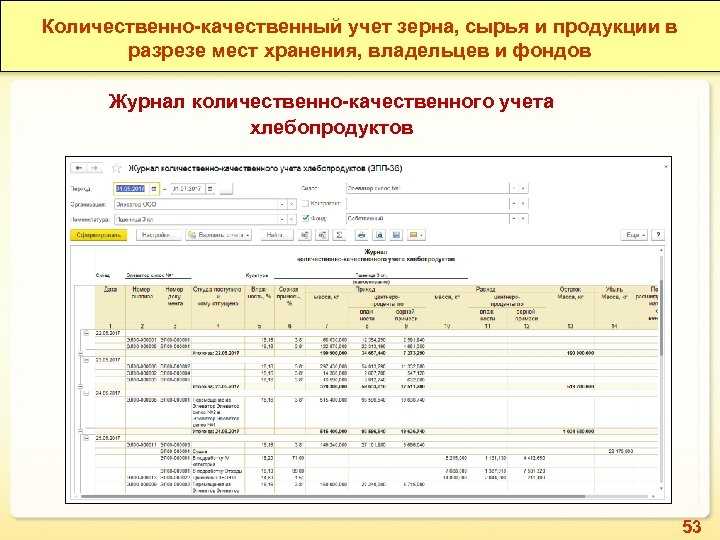Image resolution: width=720 pixels, height=540 pixels.
Task: Click the period start date field
Action: pyautogui.click(x=131, y=189)
